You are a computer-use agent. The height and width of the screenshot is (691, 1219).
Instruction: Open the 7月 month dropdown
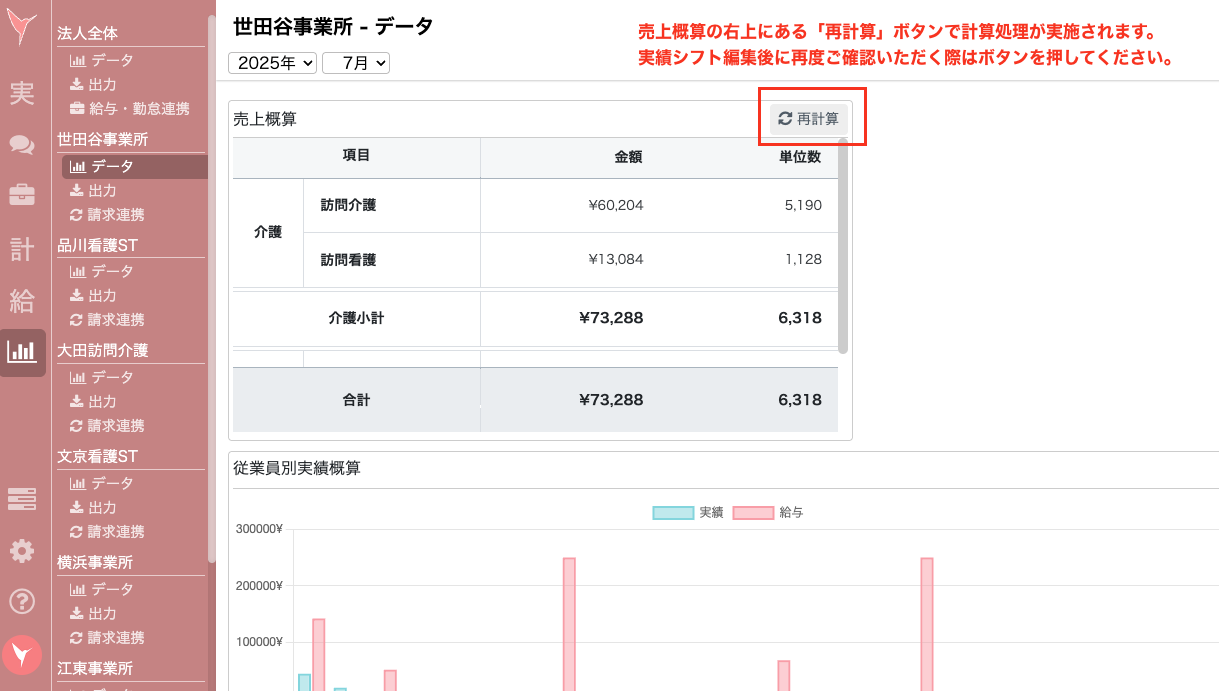click(357, 63)
